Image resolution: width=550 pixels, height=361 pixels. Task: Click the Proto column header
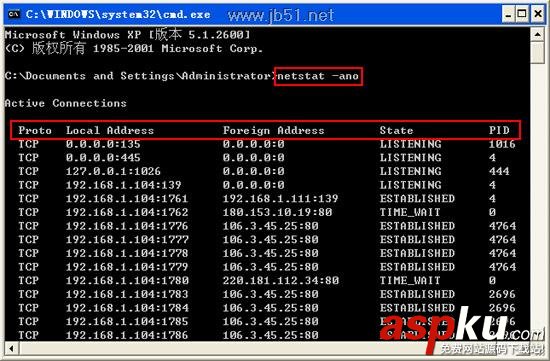[35, 131]
